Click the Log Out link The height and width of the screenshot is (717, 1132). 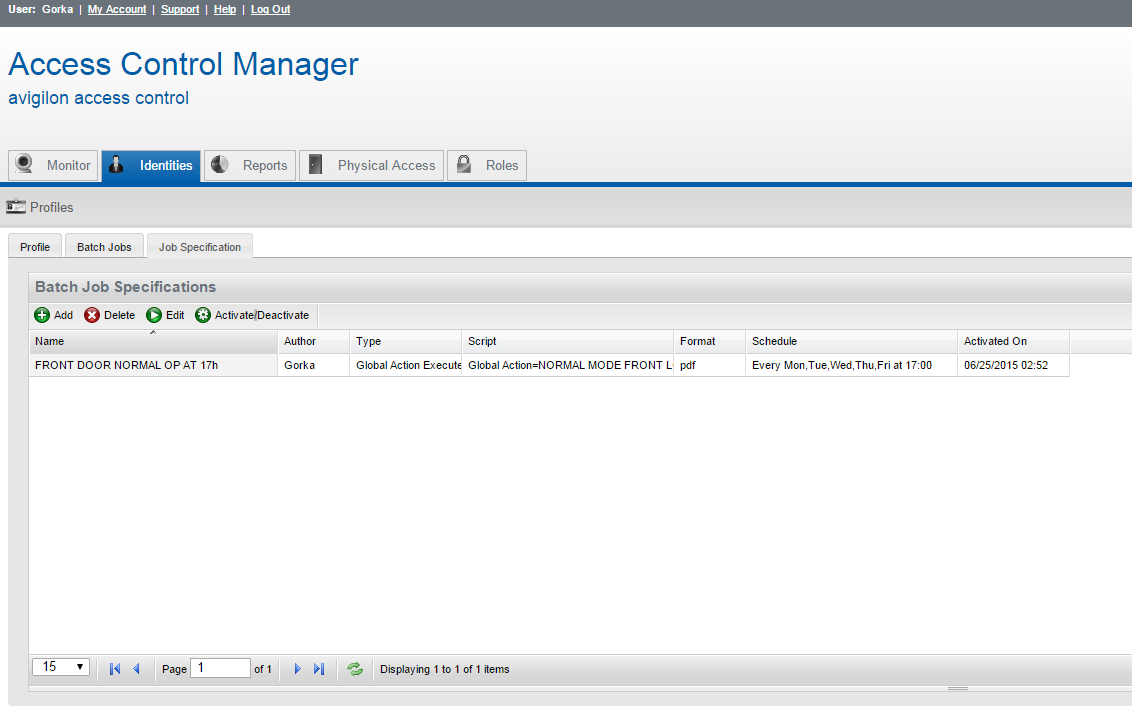270,9
